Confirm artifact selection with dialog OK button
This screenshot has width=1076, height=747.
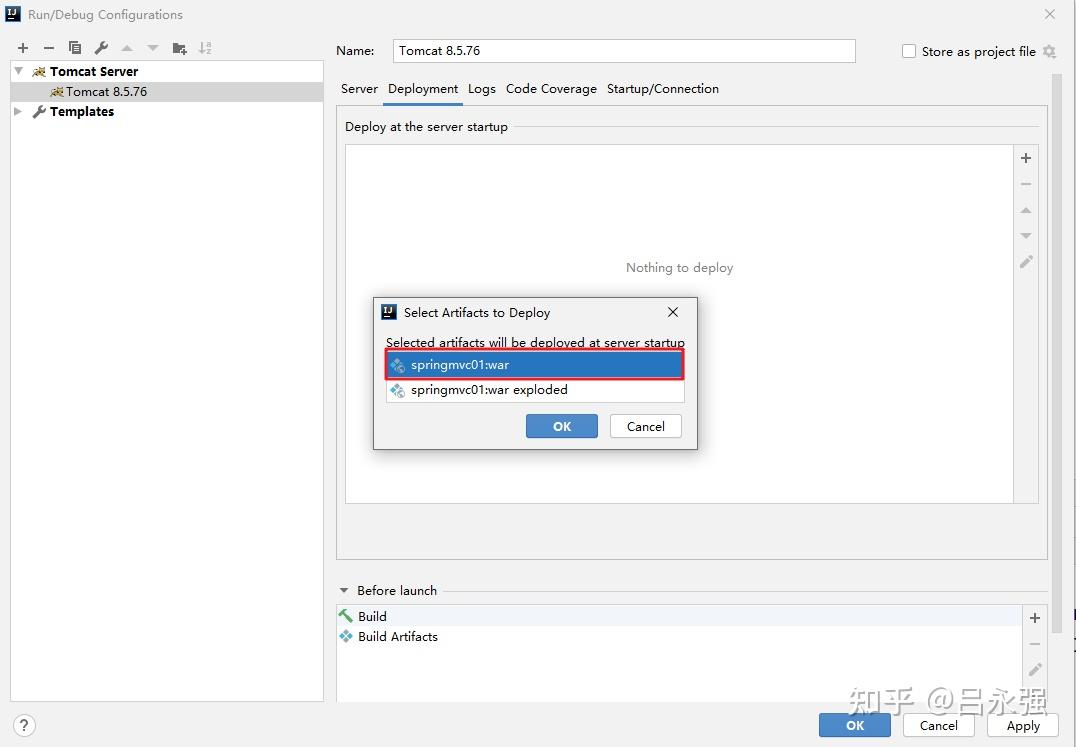(561, 426)
